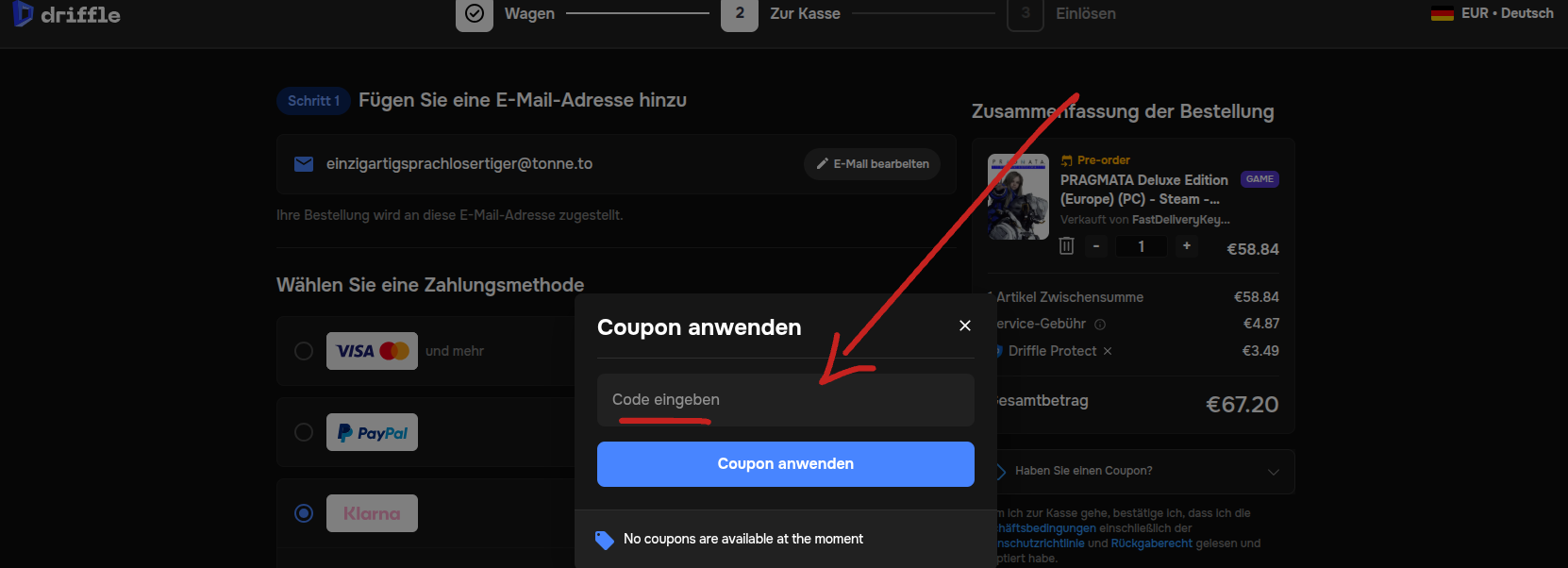Click the coupon tag icon
1568x568 pixels.
tap(605, 540)
